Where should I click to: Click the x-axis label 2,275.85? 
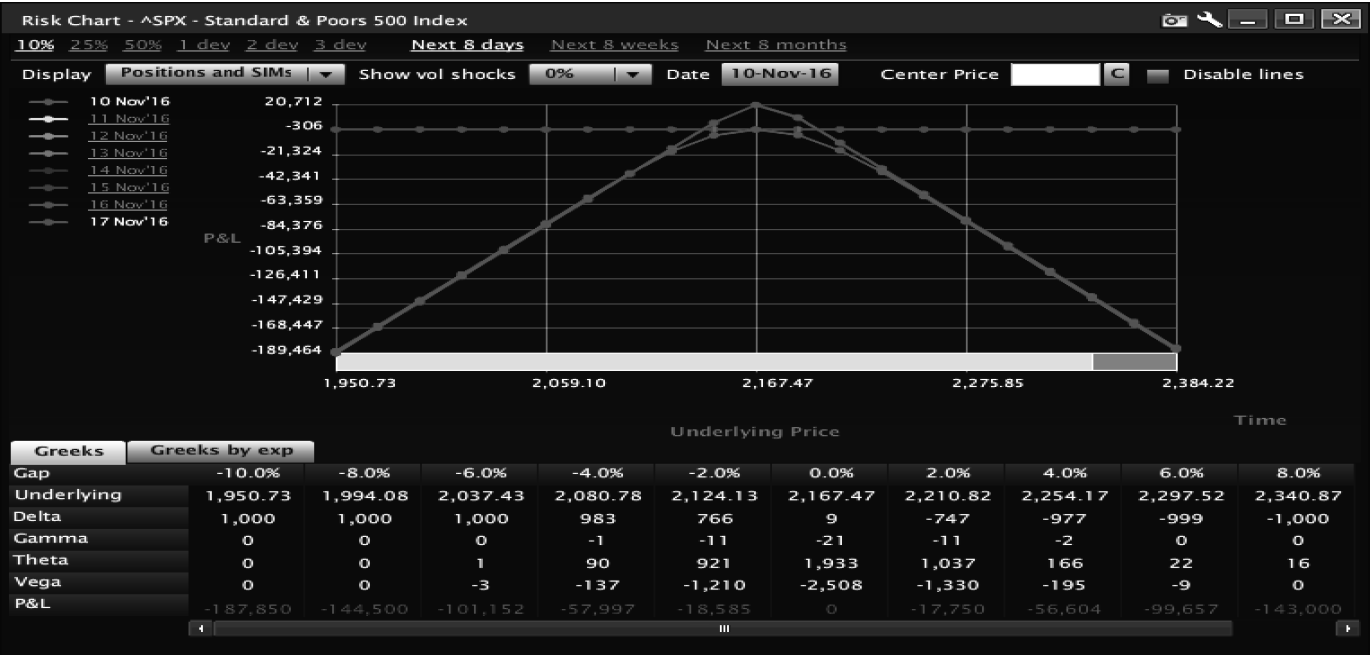pos(988,383)
